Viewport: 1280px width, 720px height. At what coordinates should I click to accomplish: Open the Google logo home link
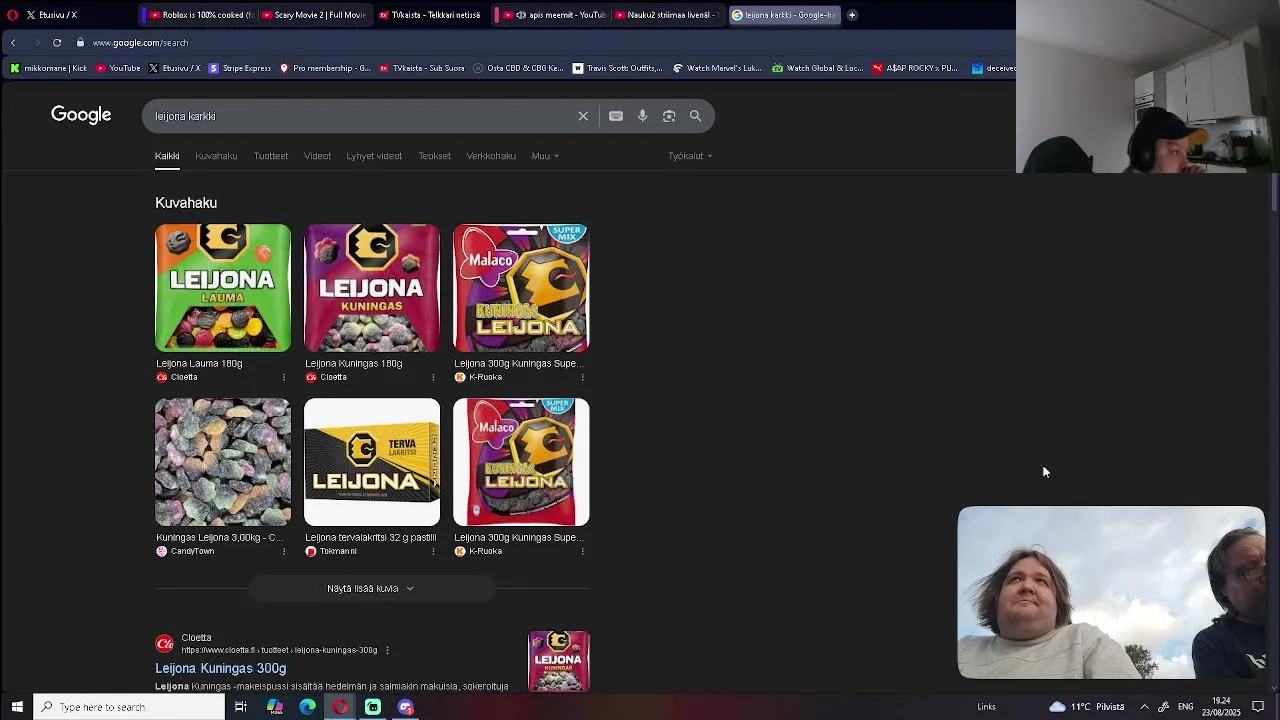81,115
